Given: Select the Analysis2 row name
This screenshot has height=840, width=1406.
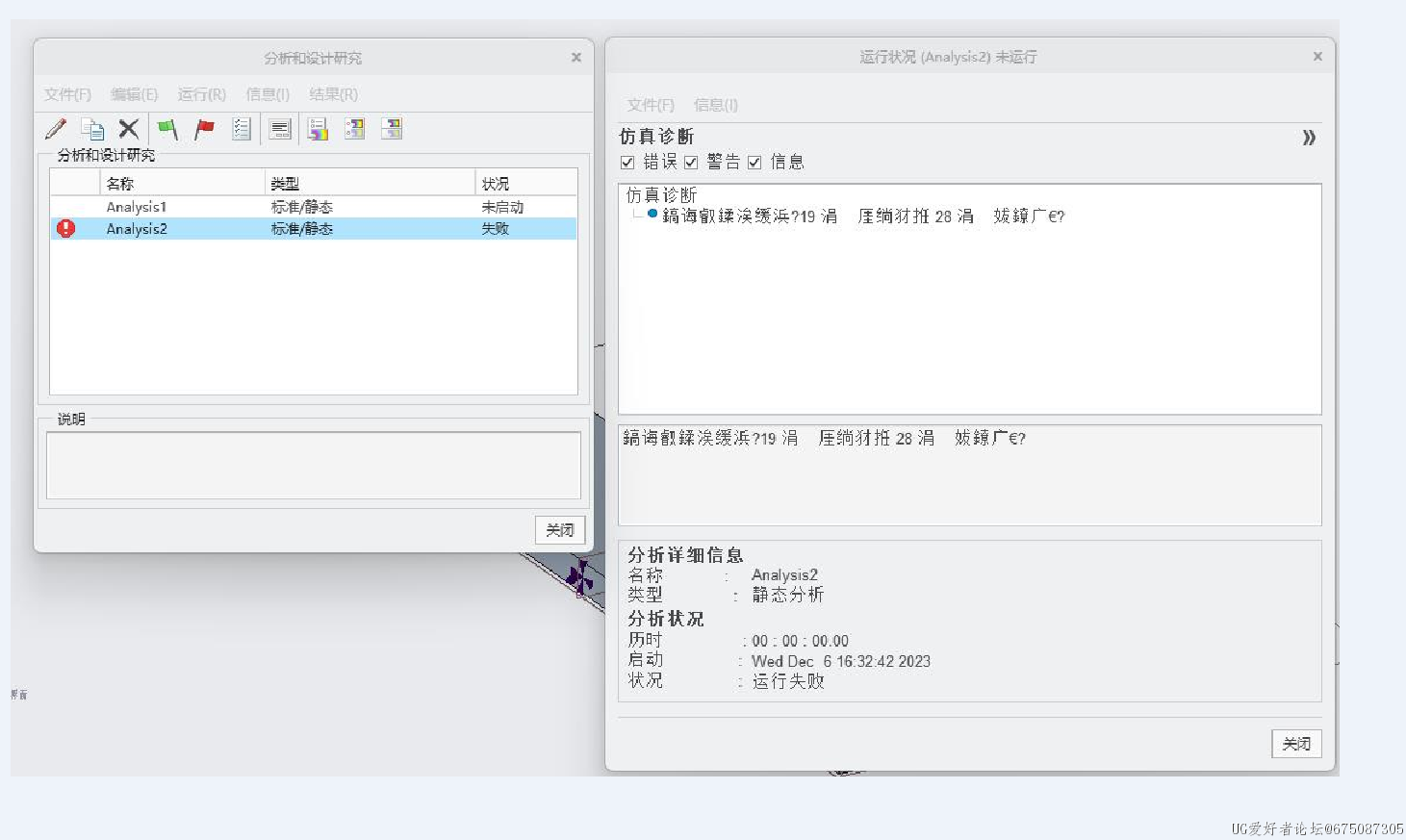Looking at the screenshot, I should (x=137, y=229).
